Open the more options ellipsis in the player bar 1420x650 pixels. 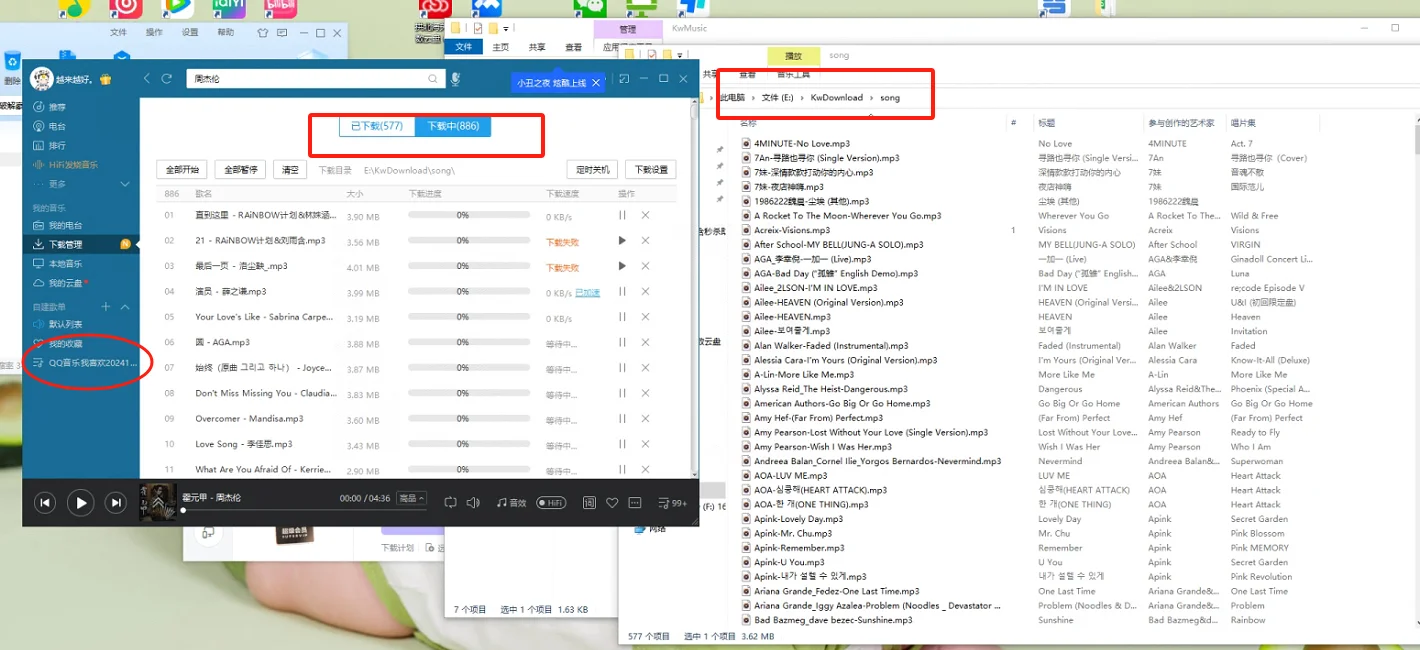click(x=634, y=503)
